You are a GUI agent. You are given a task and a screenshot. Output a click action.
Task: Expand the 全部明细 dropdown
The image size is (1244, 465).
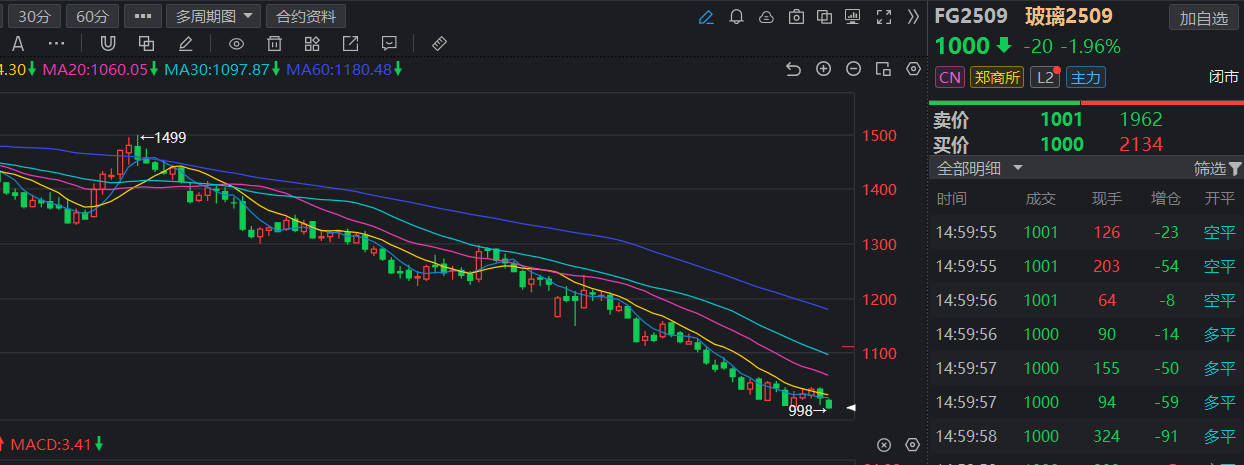(x=980, y=168)
